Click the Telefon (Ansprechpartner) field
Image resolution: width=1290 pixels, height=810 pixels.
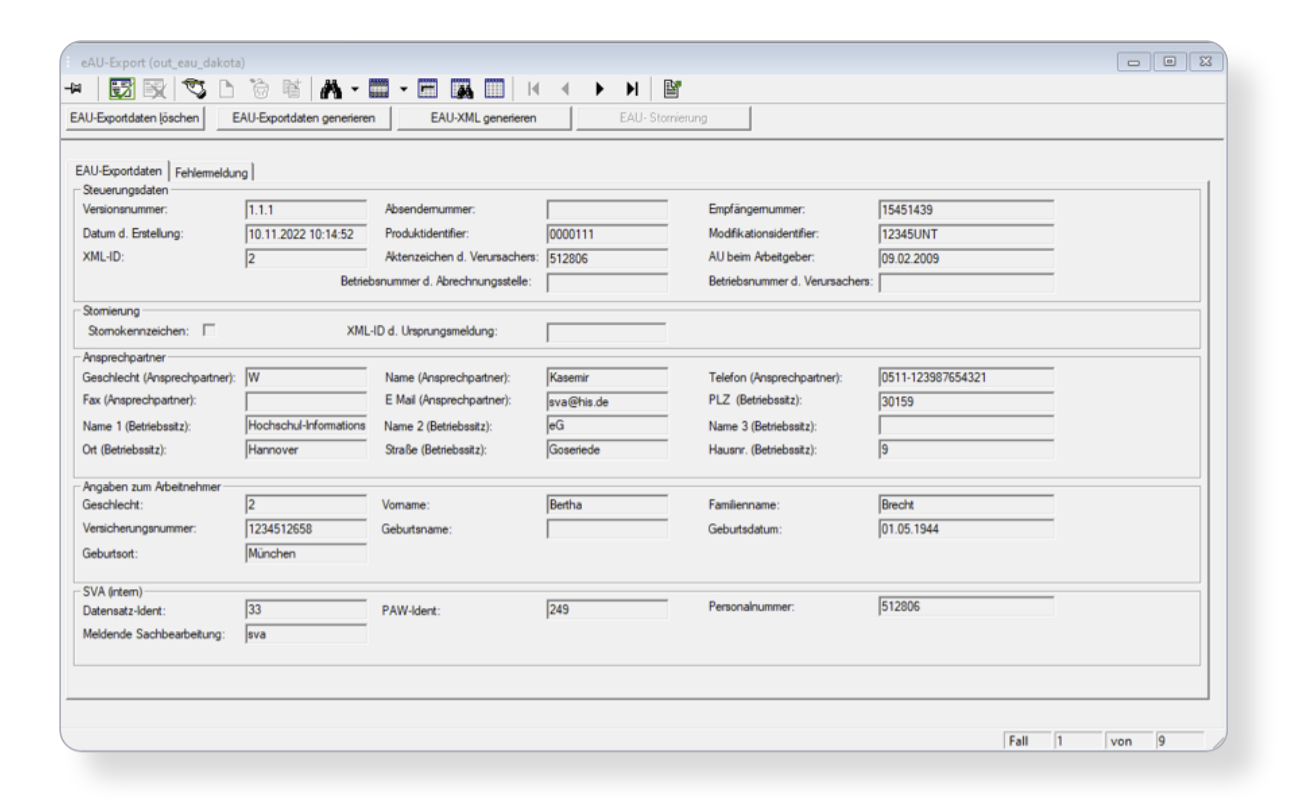coord(966,378)
